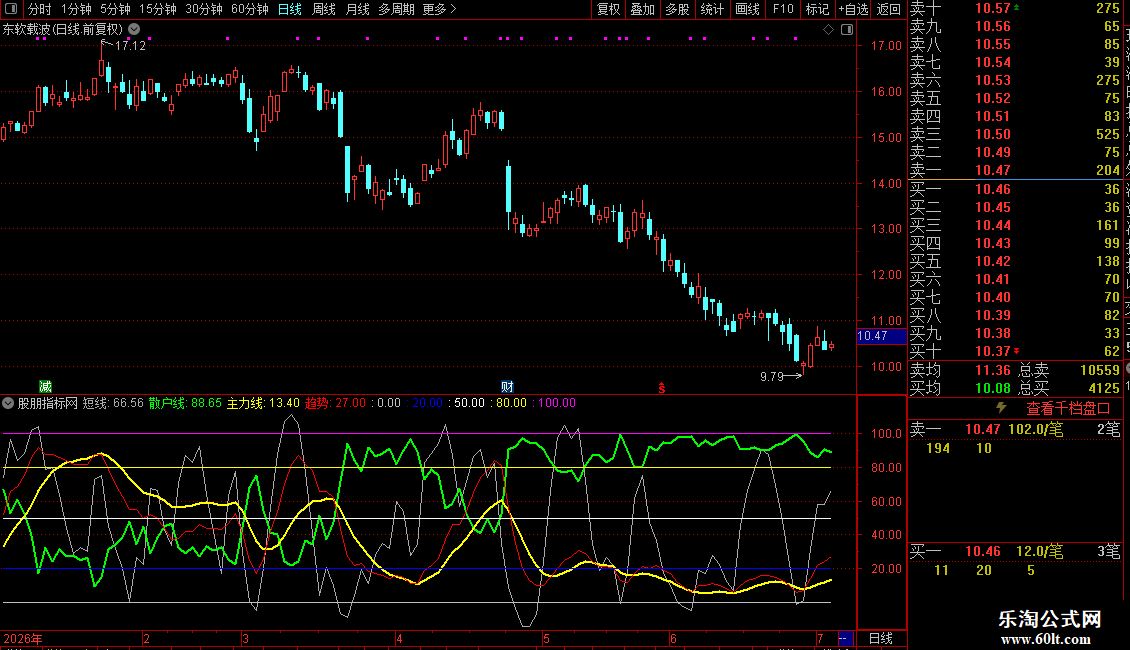Viewport: 1130px width, 650px height.
Task: Expand the 更多 period options
Action: (x=439, y=9)
